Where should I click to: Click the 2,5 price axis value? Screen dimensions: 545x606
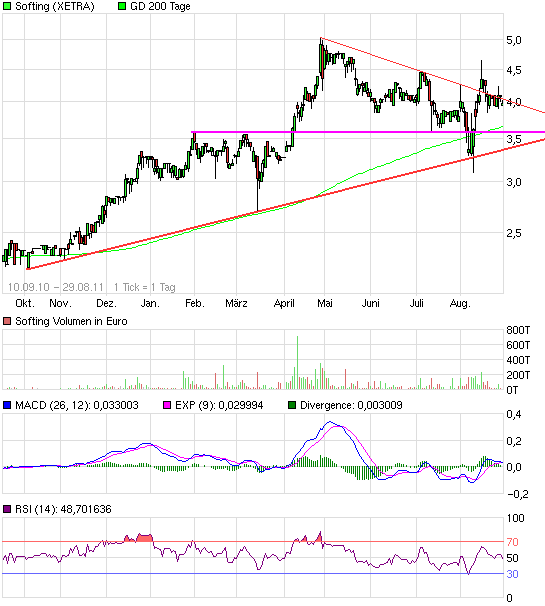click(514, 233)
